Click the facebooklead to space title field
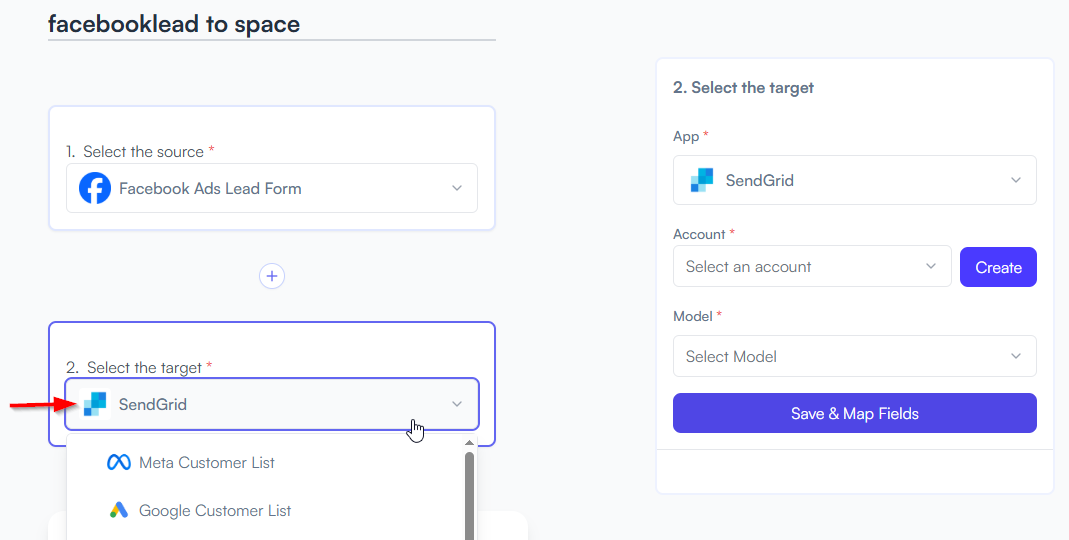1069x540 pixels. tap(271, 25)
